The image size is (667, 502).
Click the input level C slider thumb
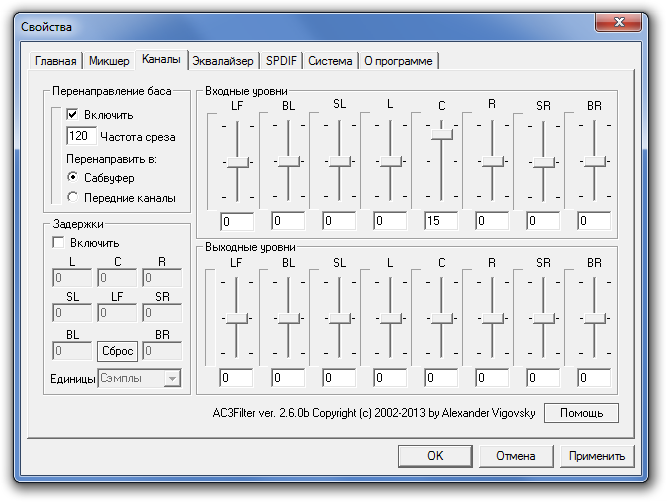442,135
